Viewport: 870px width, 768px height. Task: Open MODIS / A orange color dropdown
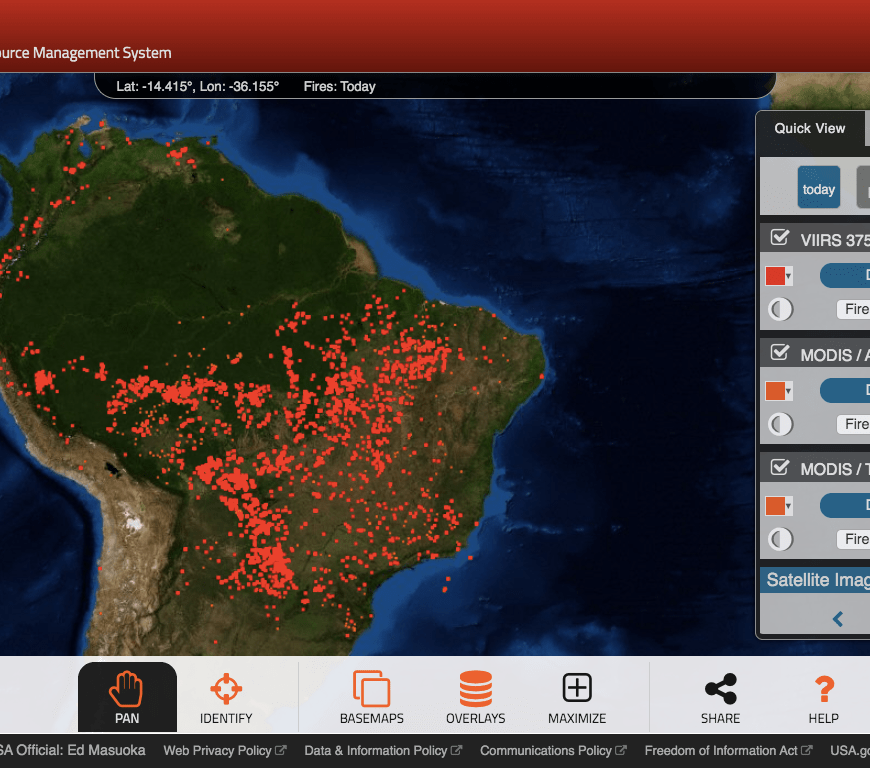[779, 391]
